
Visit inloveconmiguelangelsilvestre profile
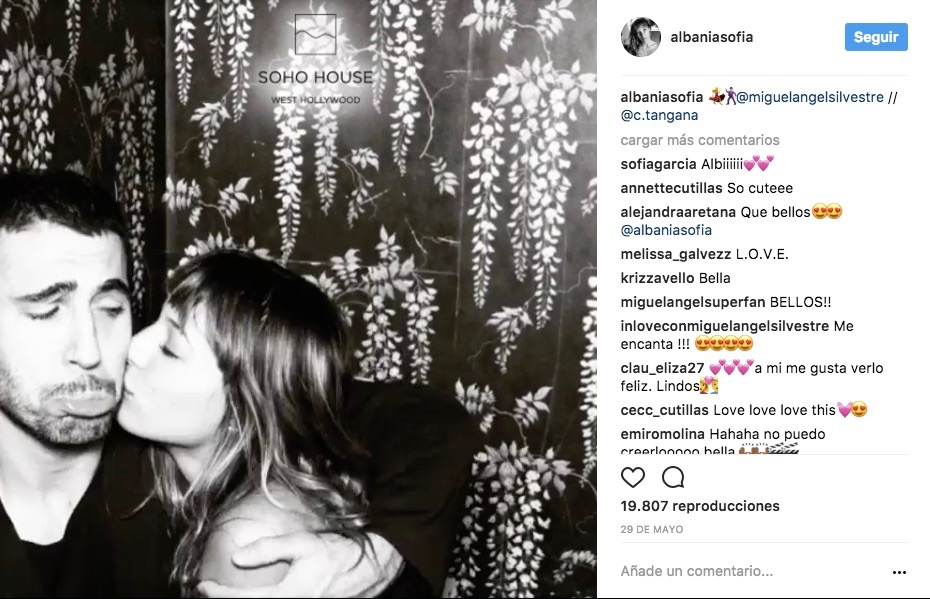point(725,326)
